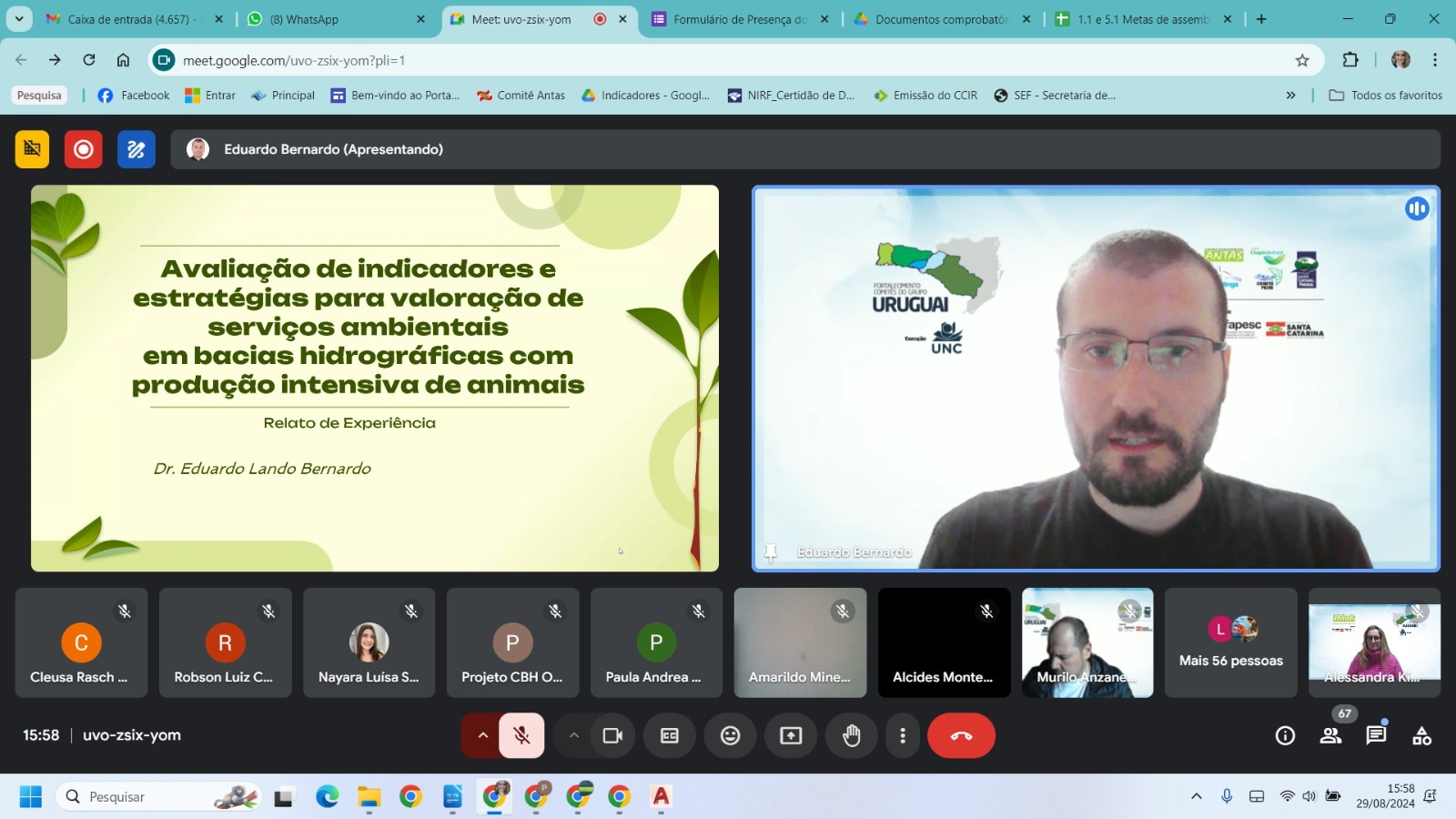Open the taskbar clock showing 15:58
This screenshot has height=819, width=1456.
[x=1385, y=797]
